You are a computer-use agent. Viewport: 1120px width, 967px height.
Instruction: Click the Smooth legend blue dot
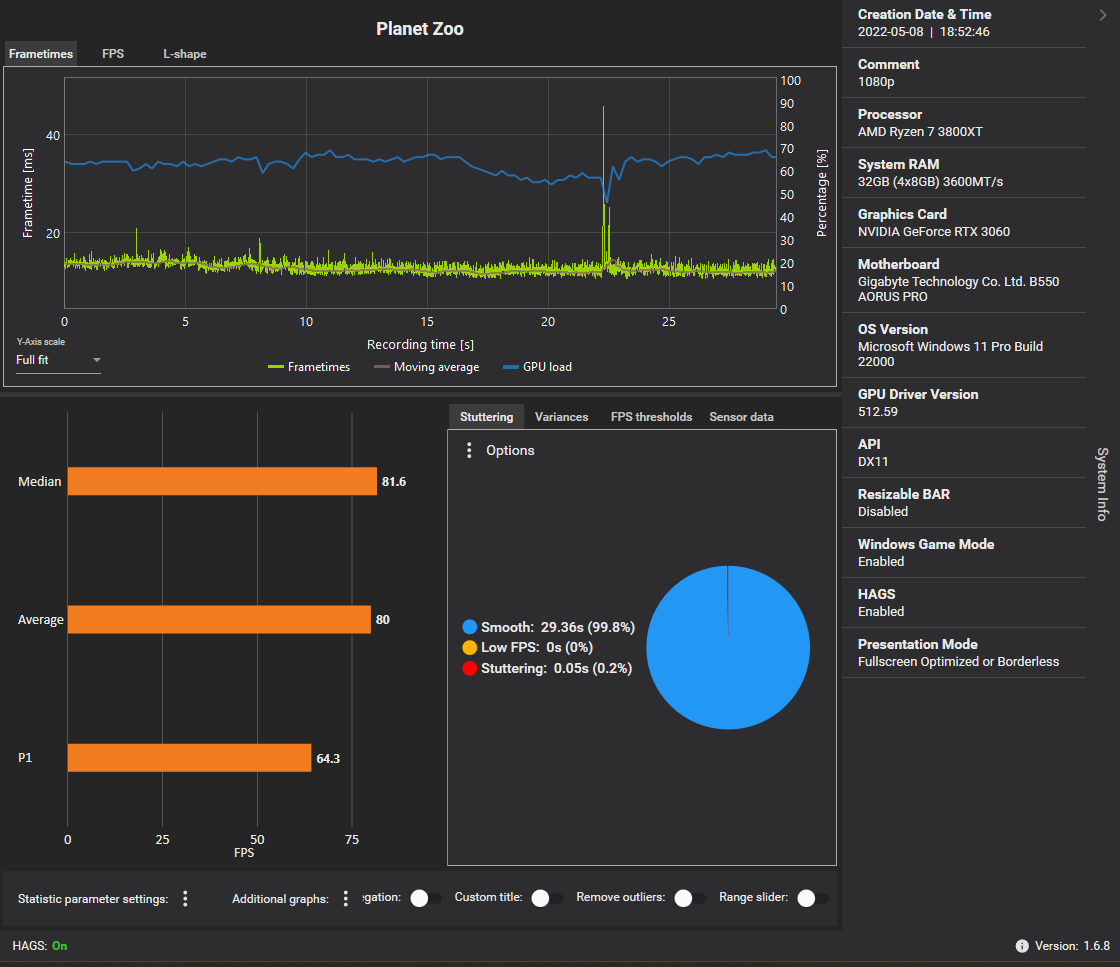coord(469,627)
